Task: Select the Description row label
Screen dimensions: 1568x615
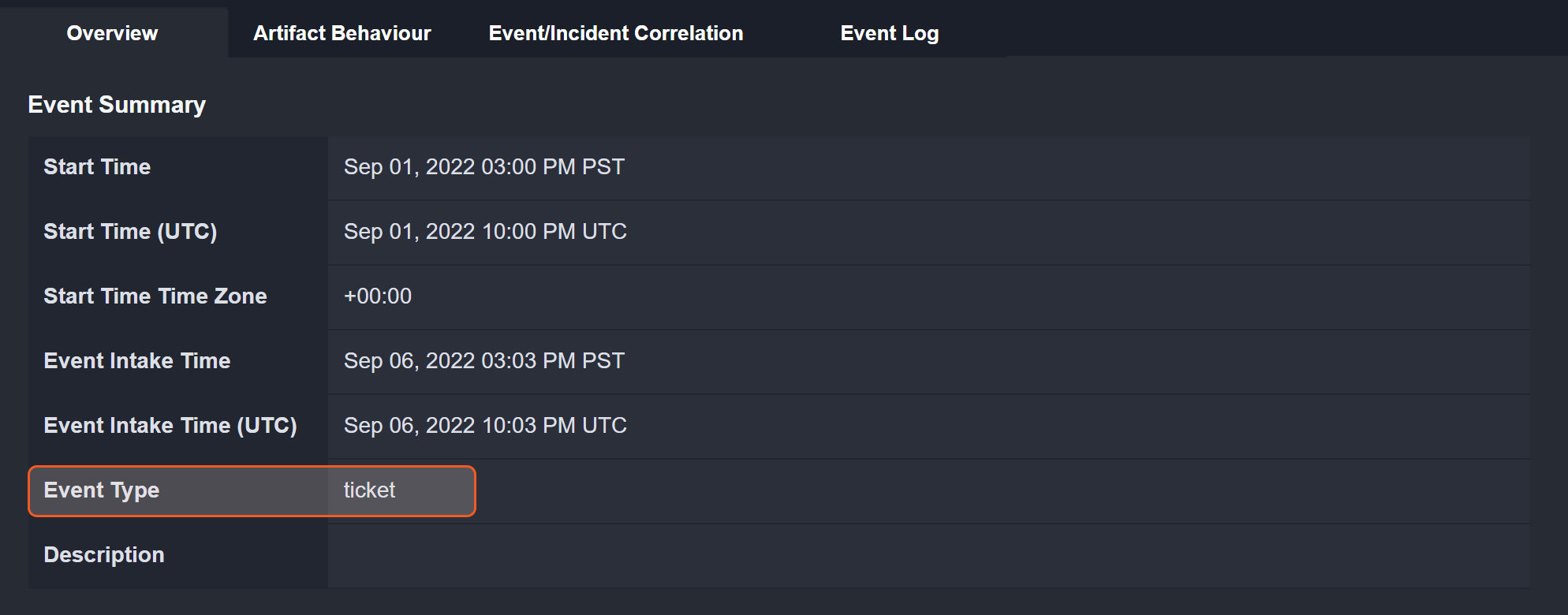Action: click(x=104, y=555)
